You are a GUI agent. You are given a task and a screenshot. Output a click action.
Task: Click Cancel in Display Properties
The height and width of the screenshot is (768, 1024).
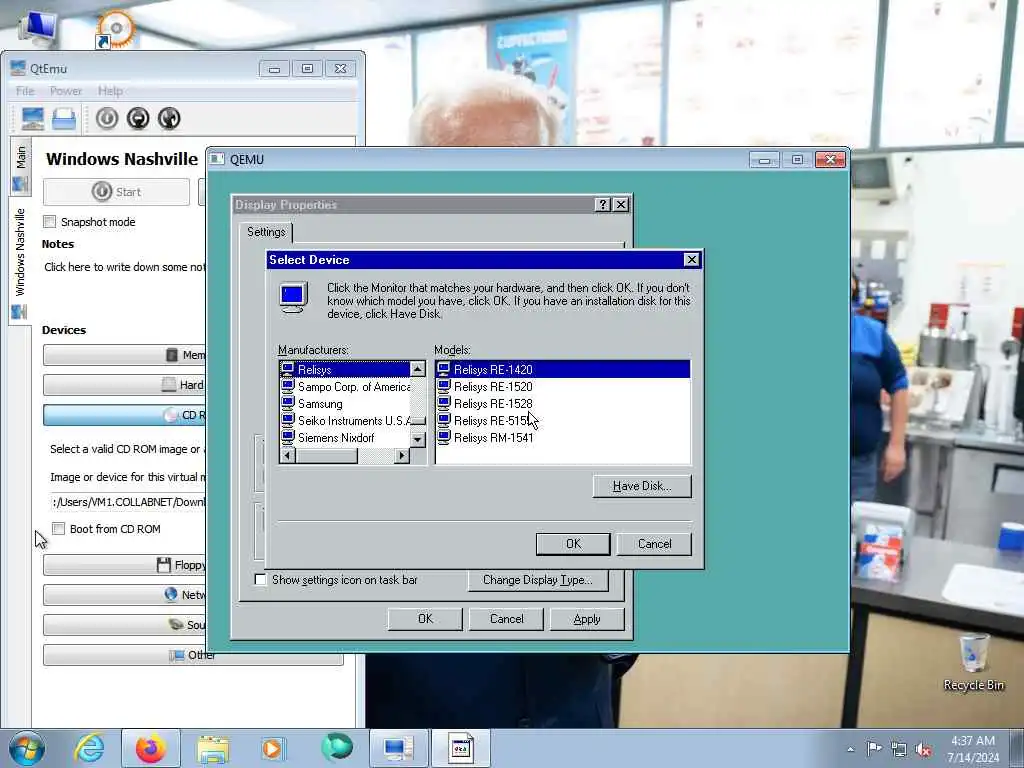click(507, 619)
